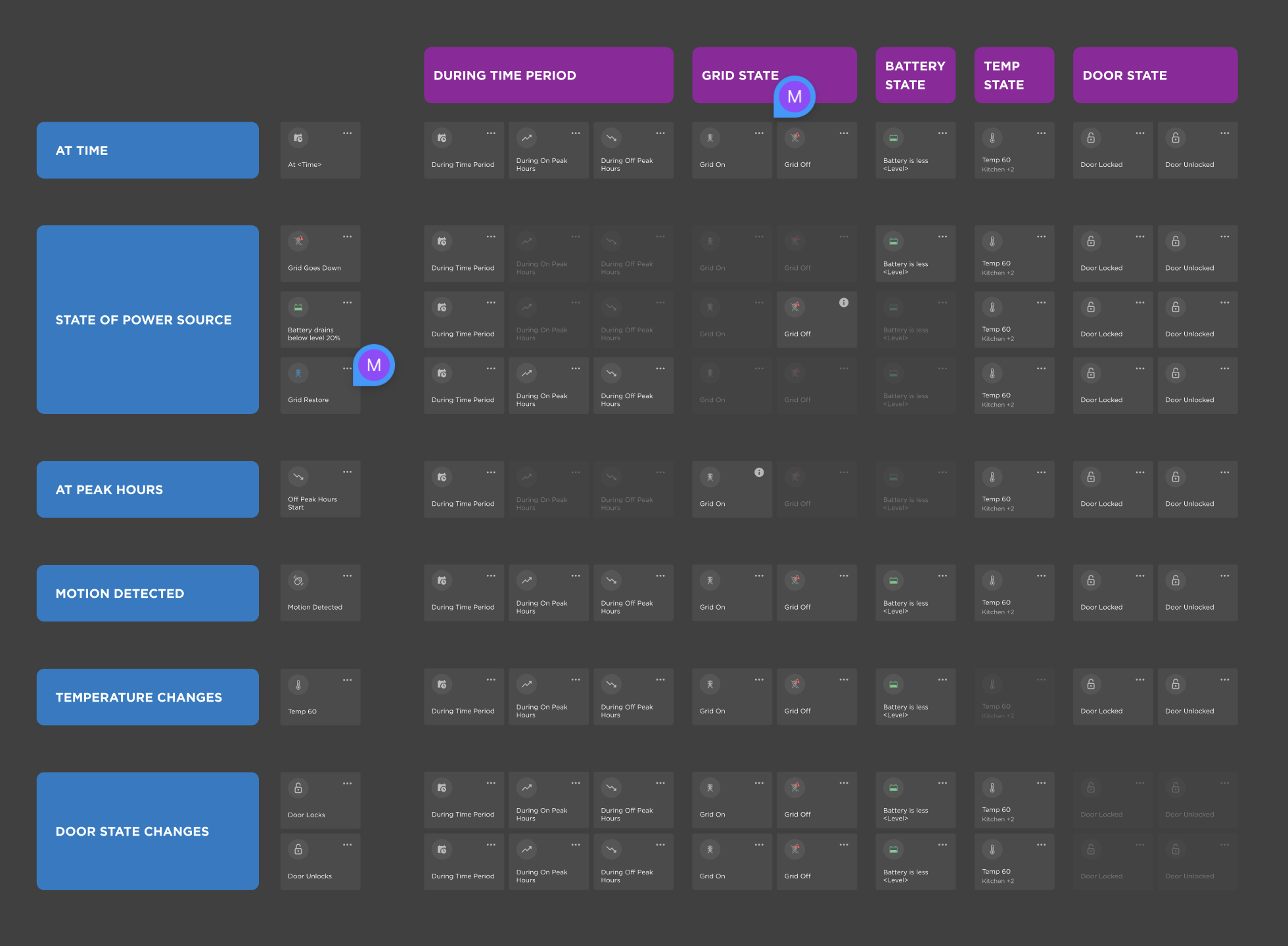Select the DURING TIME PERIOD purple header
1288x946 pixels.
tap(548, 75)
